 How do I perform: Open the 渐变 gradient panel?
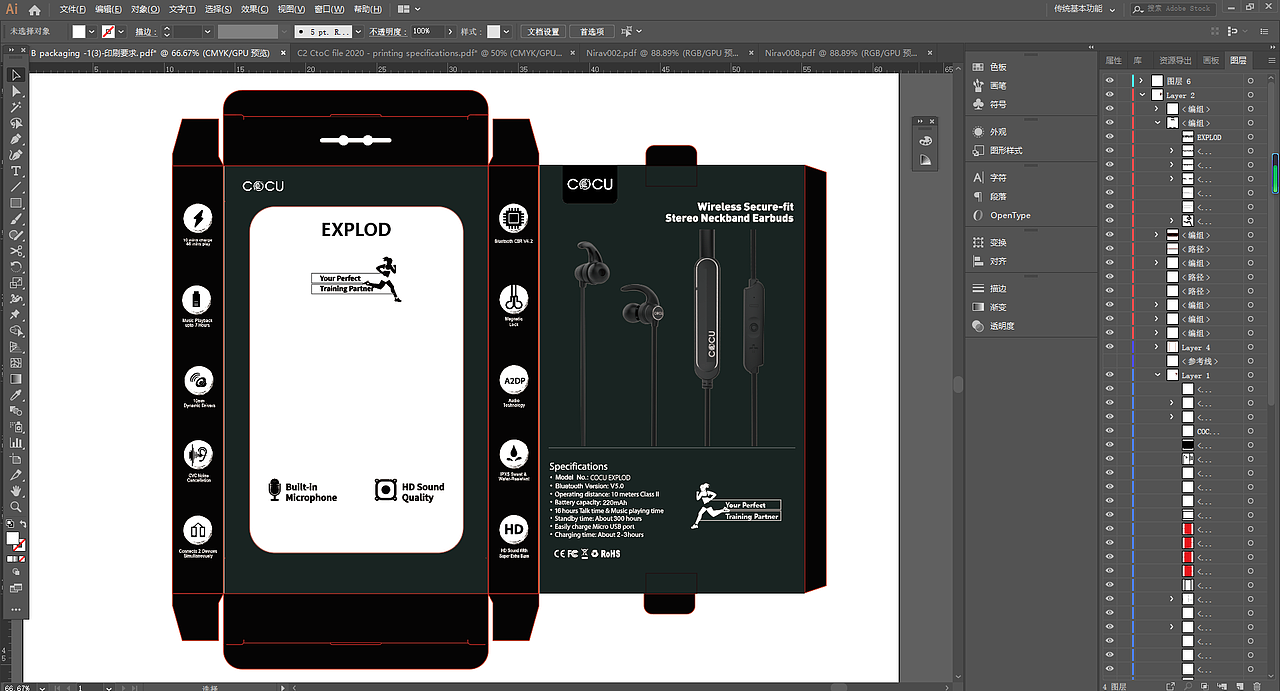[992, 307]
